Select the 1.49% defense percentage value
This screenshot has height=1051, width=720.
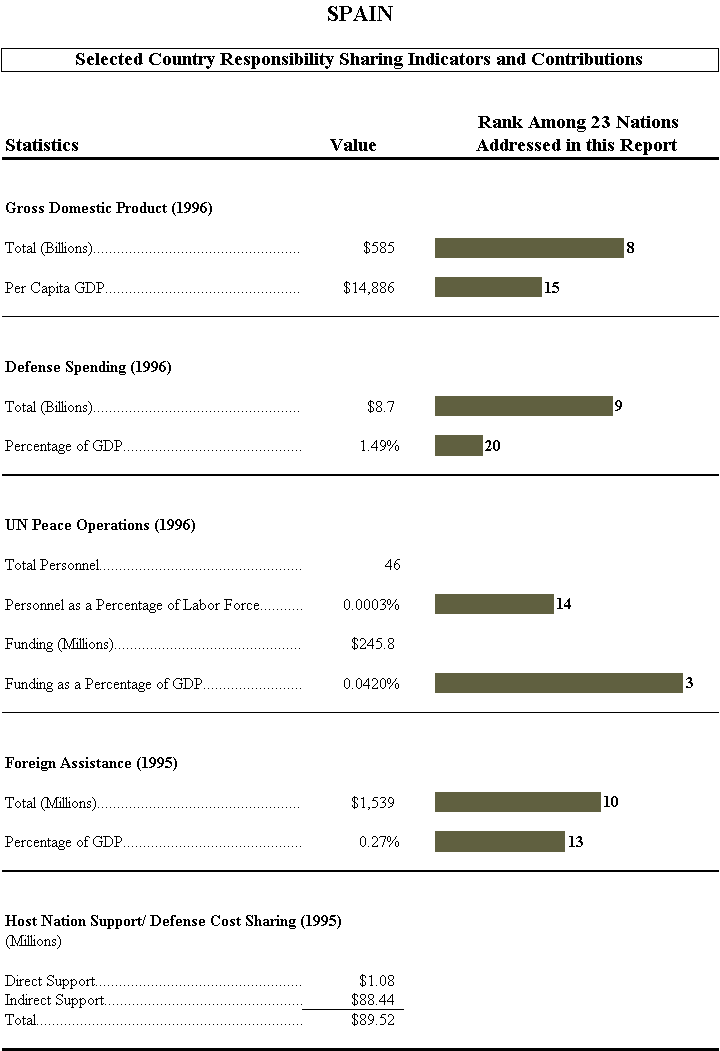click(379, 446)
